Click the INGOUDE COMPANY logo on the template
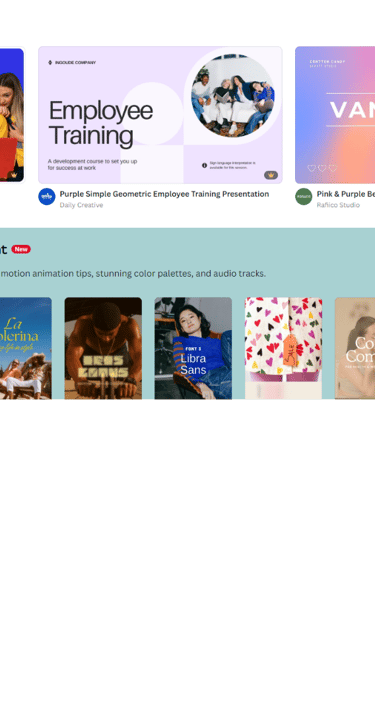The width and height of the screenshot is (375, 713). 72,62
